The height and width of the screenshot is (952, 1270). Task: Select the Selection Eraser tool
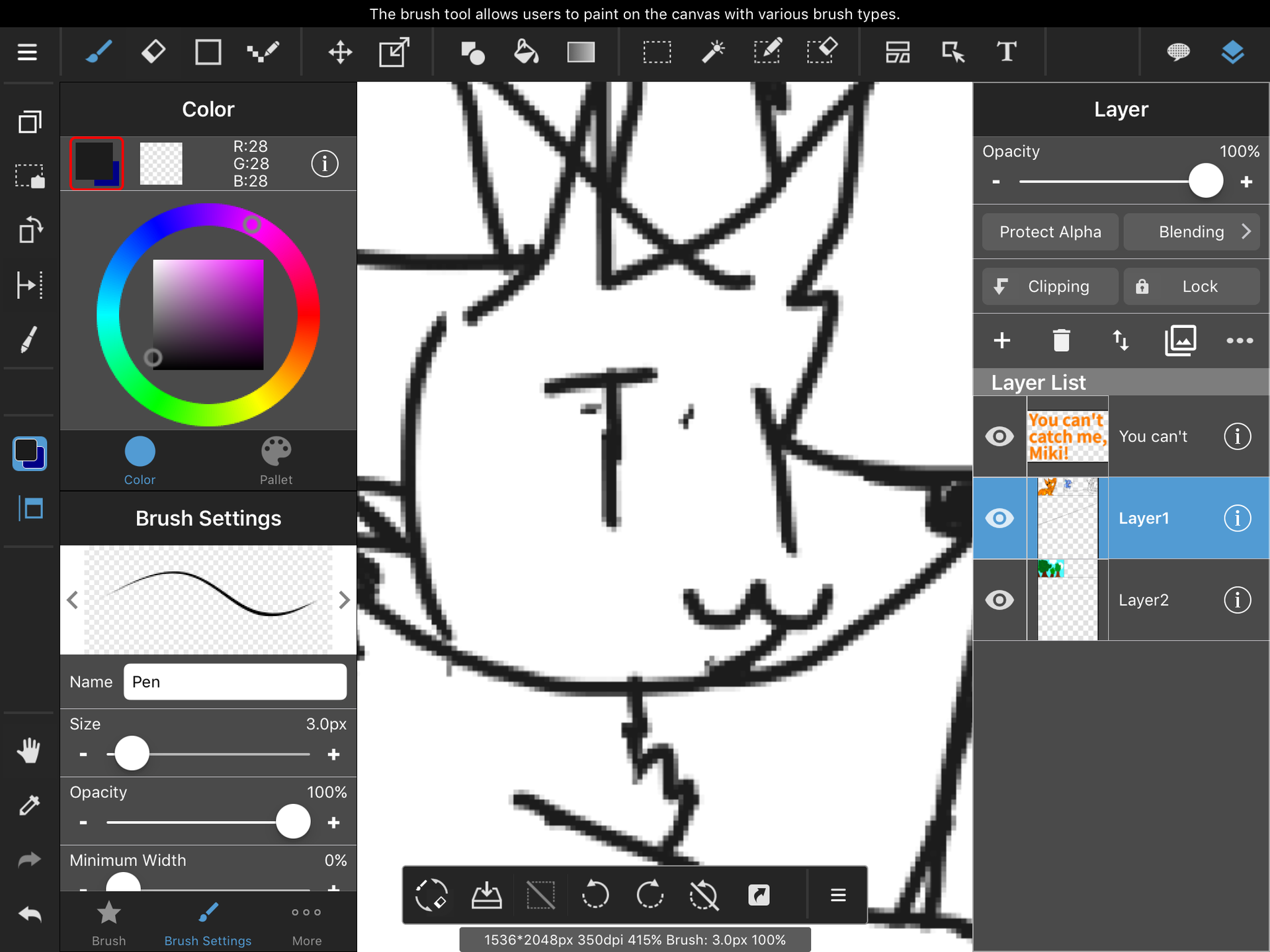pos(822,52)
